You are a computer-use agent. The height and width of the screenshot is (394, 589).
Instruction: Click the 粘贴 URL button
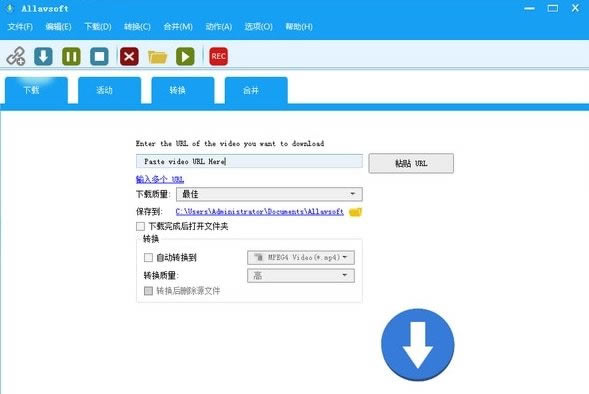pyautogui.click(x=411, y=163)
